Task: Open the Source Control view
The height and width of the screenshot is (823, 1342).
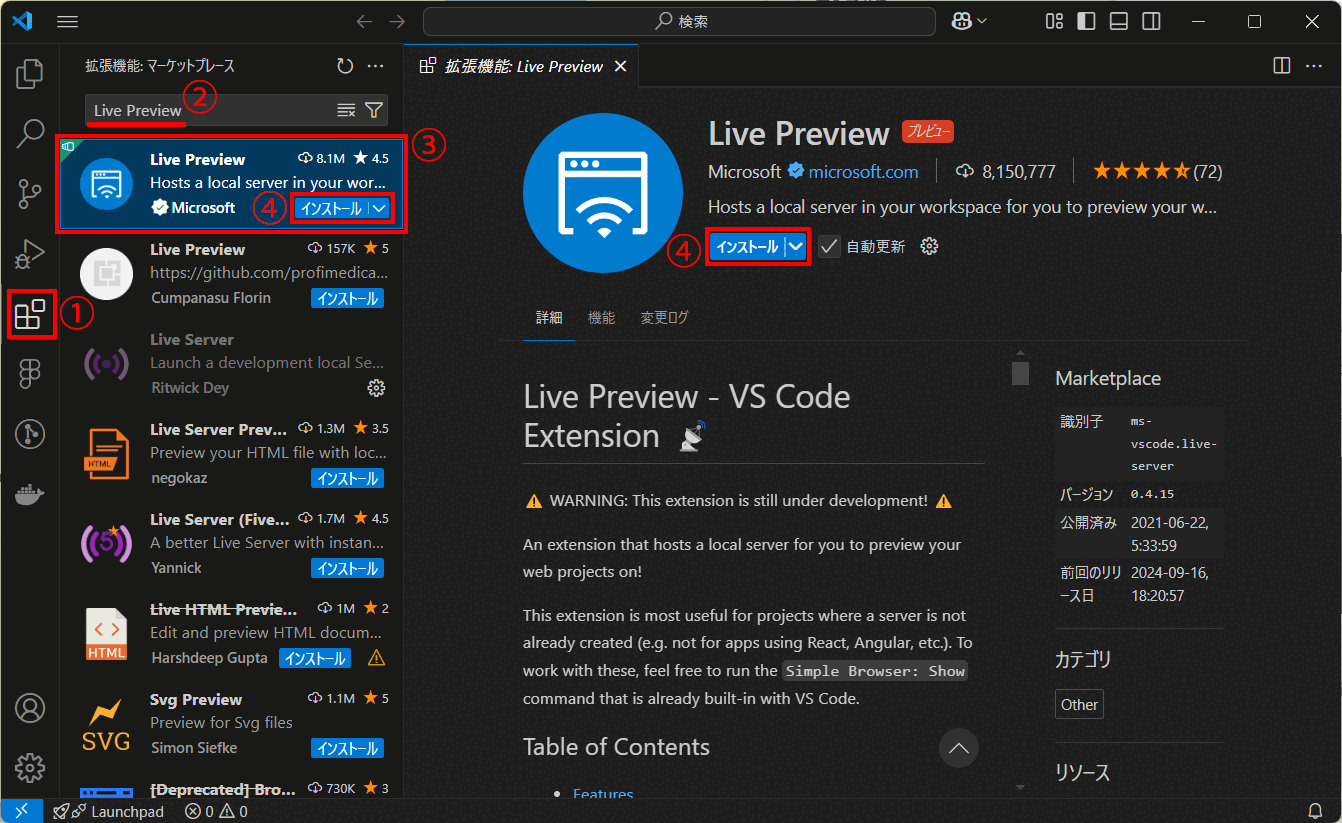Action: point(30,194)
